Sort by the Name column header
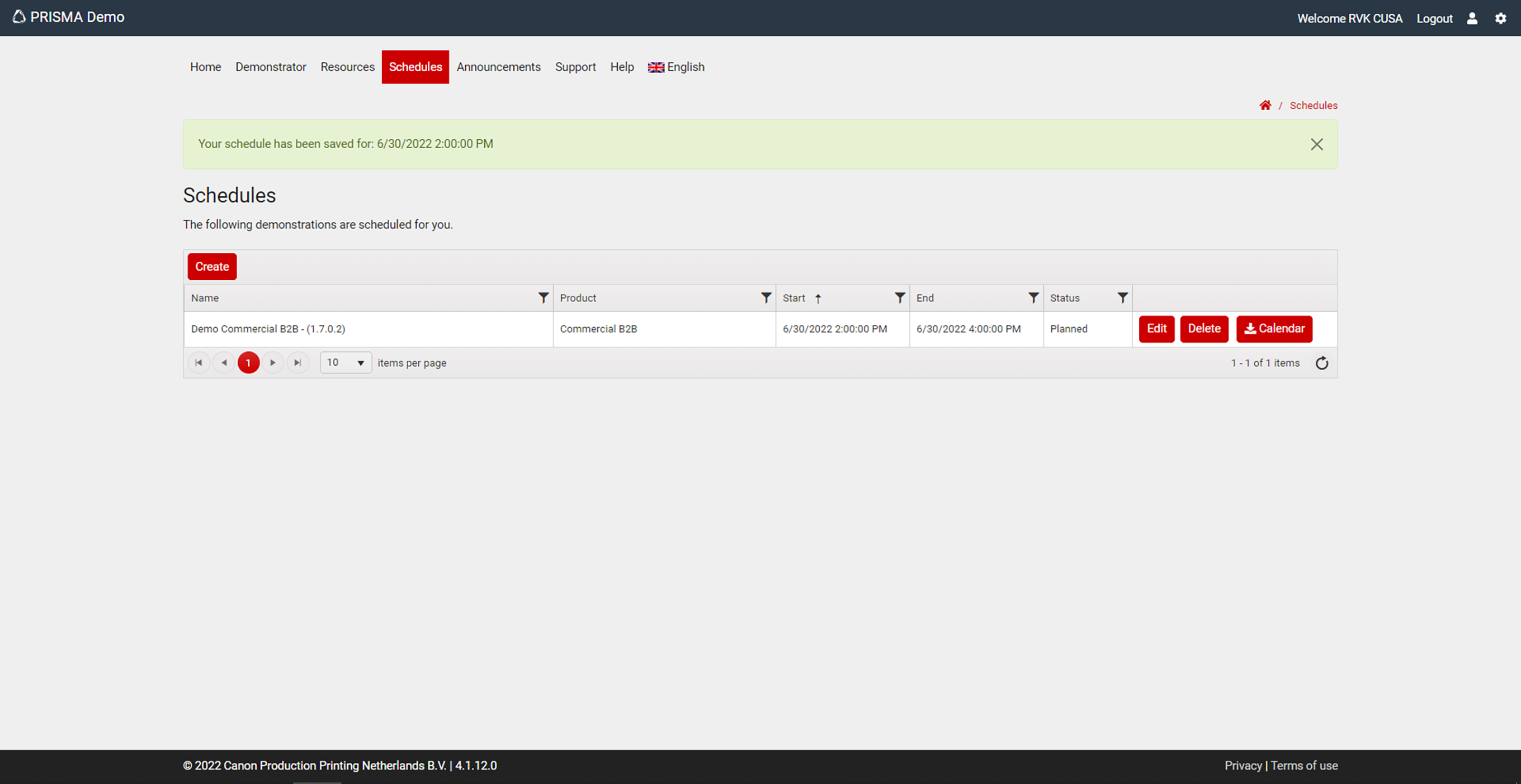 [205, 298]
